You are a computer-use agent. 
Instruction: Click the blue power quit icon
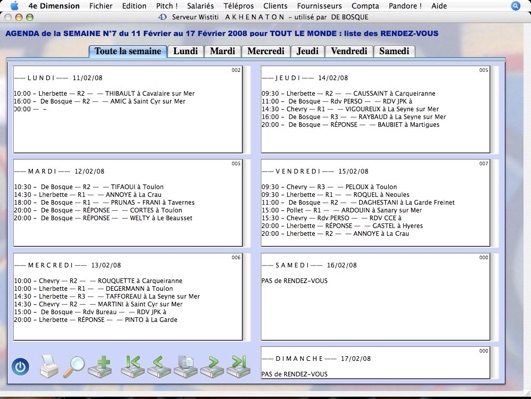[20, 367]
